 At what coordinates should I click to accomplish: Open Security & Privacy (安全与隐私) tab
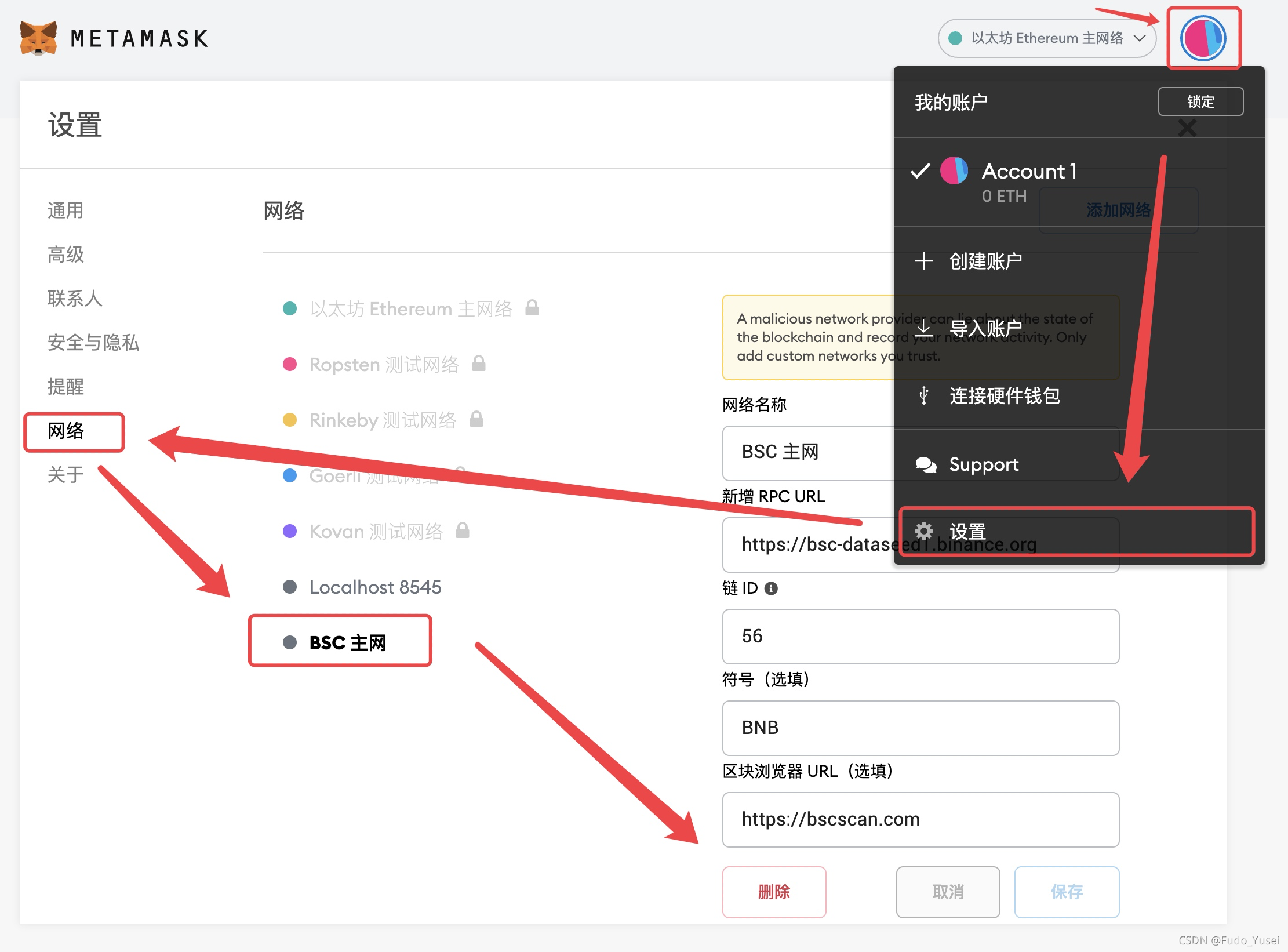93,342
